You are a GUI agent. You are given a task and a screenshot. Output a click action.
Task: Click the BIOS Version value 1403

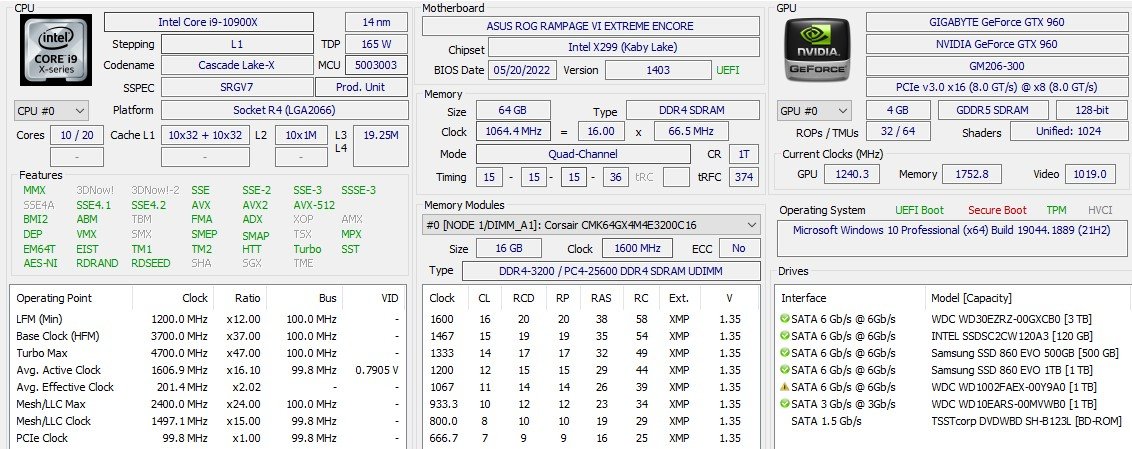658,70
